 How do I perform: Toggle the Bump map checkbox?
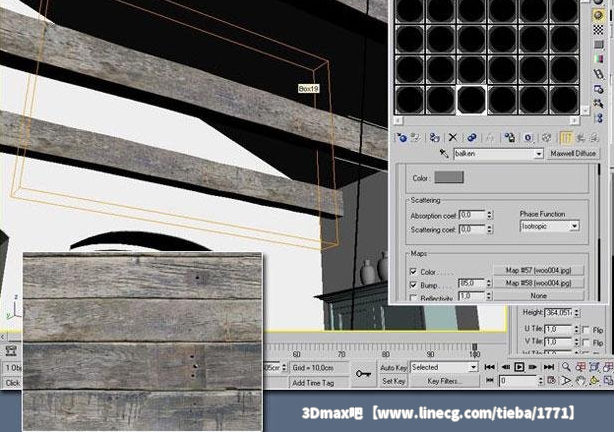(x=412, y=284)
